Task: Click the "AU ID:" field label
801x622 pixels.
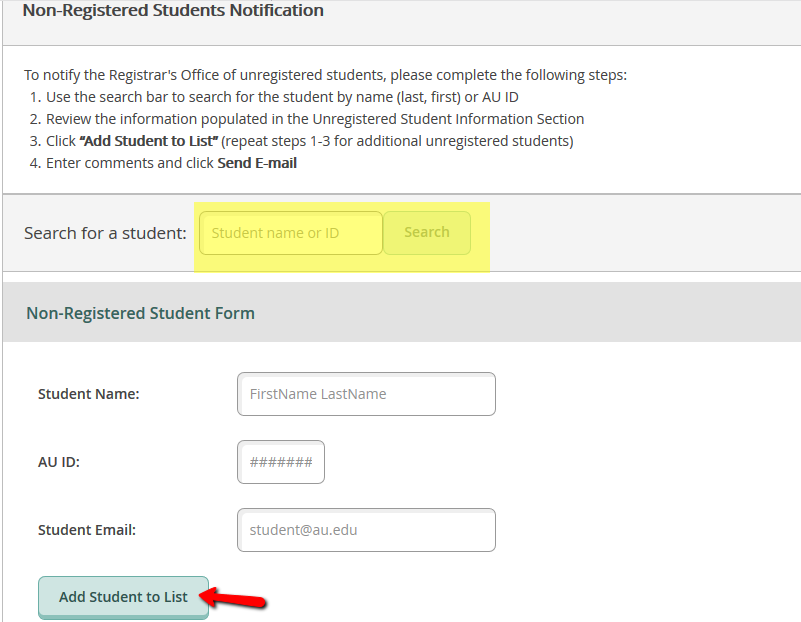Action: coord(58,462)
